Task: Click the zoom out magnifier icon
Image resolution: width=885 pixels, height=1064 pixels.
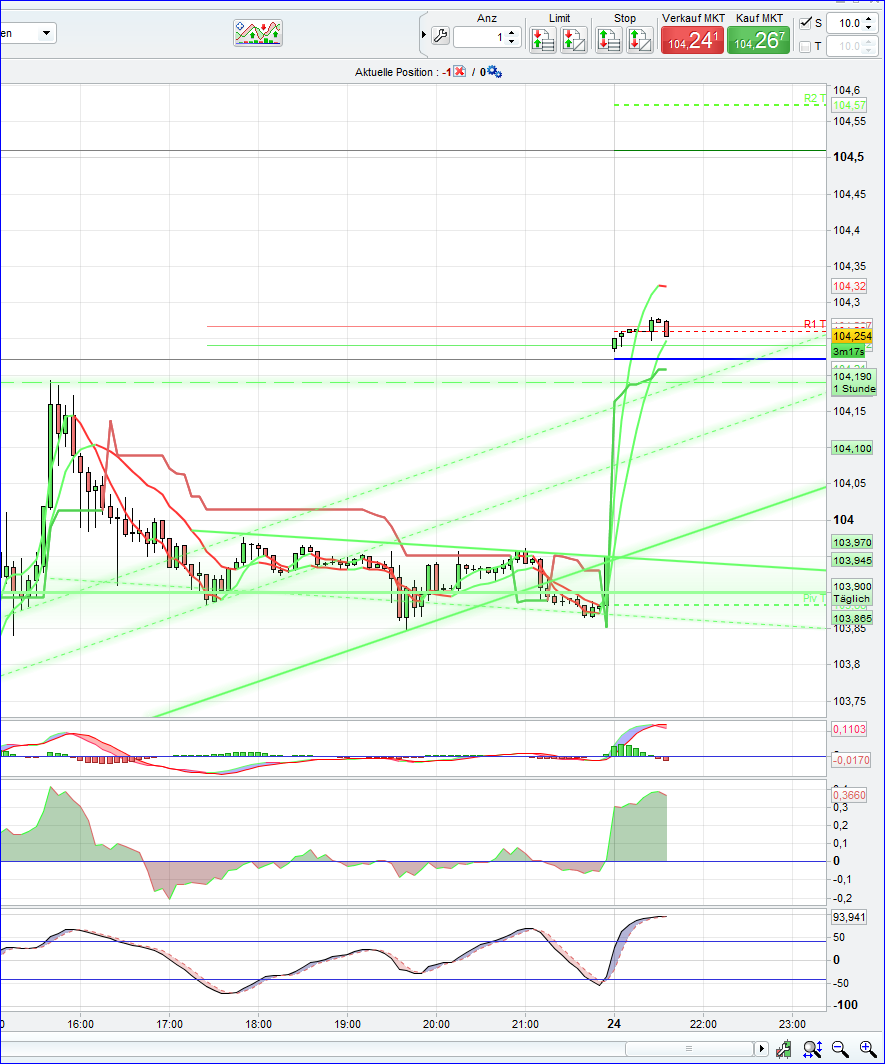Action: pyautogui.click(x=839, y=1049)
